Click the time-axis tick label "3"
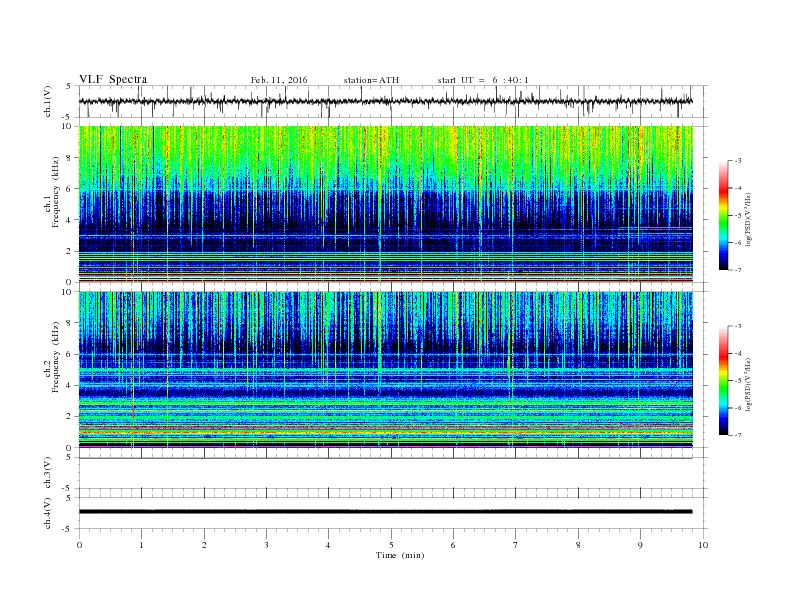The width and height of the screenshot is (792, 612). (x=266, y=545)
